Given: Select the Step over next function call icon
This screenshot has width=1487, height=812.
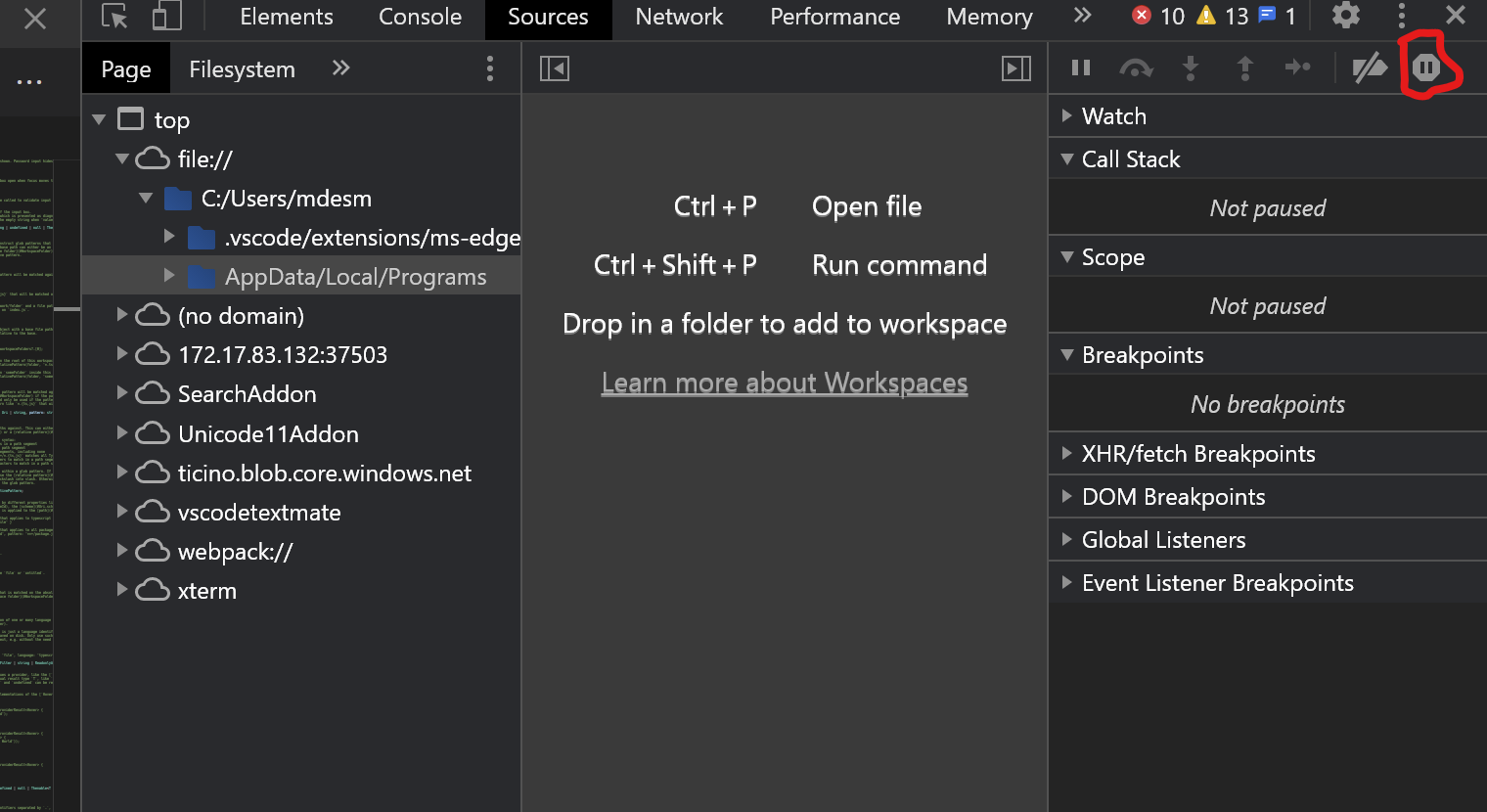Looking at the screenshot, I should tap(1137, 68).
